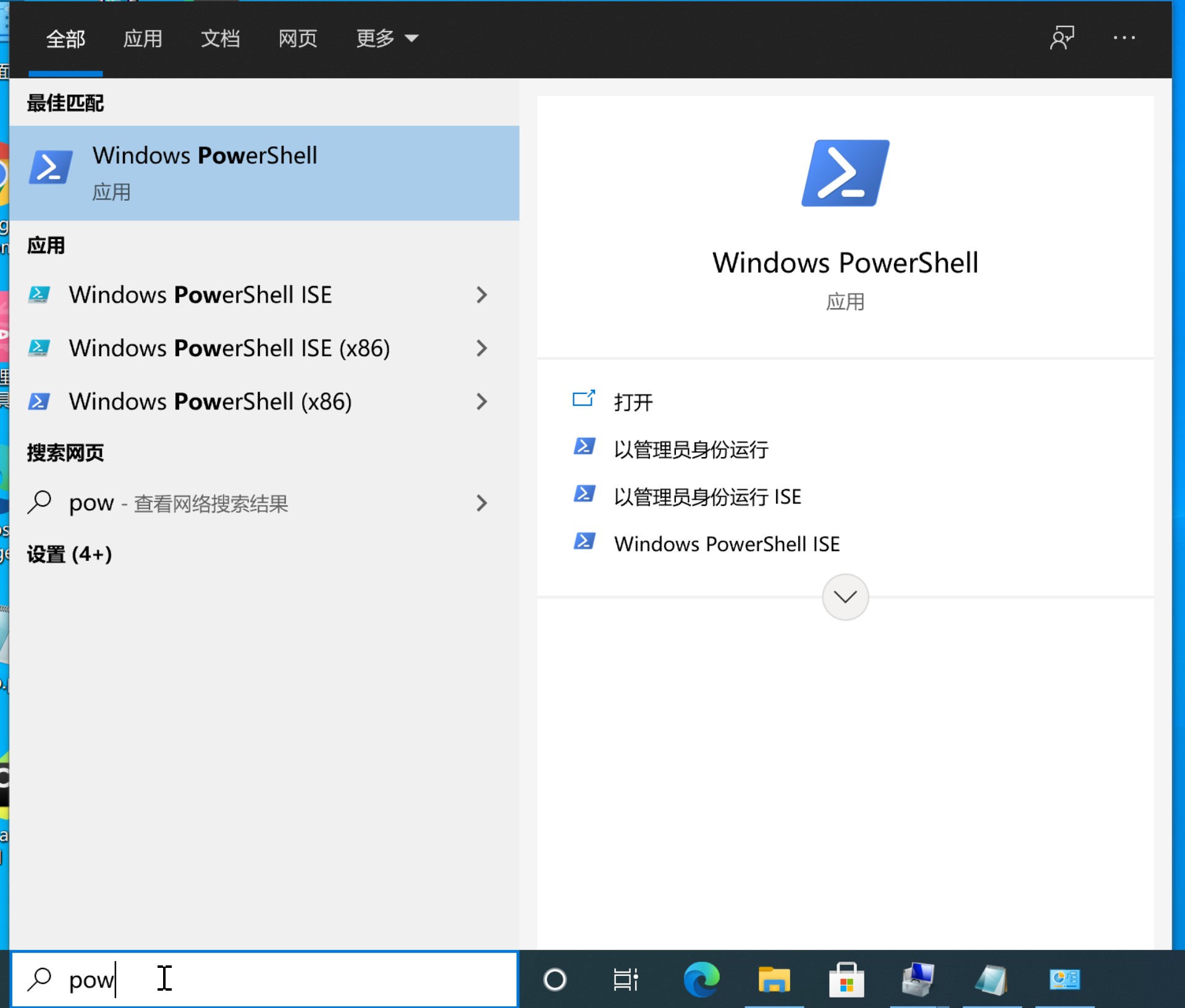Open Cortana circle on taskbar
This screenshot has width=1185, height=1008.
pyautogui.click(x=555, y=979)
